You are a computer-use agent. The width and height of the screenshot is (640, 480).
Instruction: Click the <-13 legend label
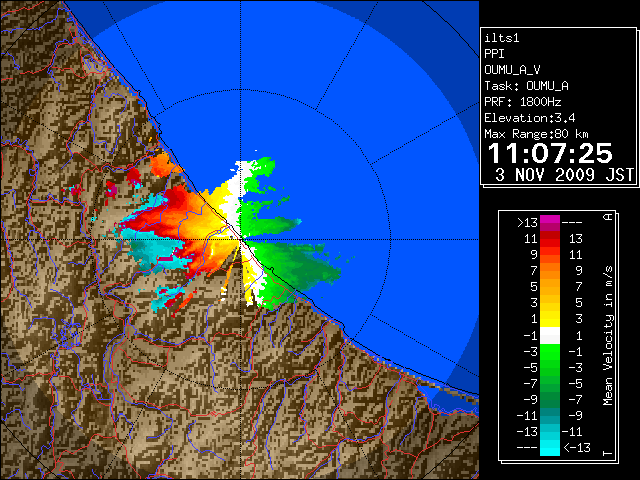click(577, 448)
